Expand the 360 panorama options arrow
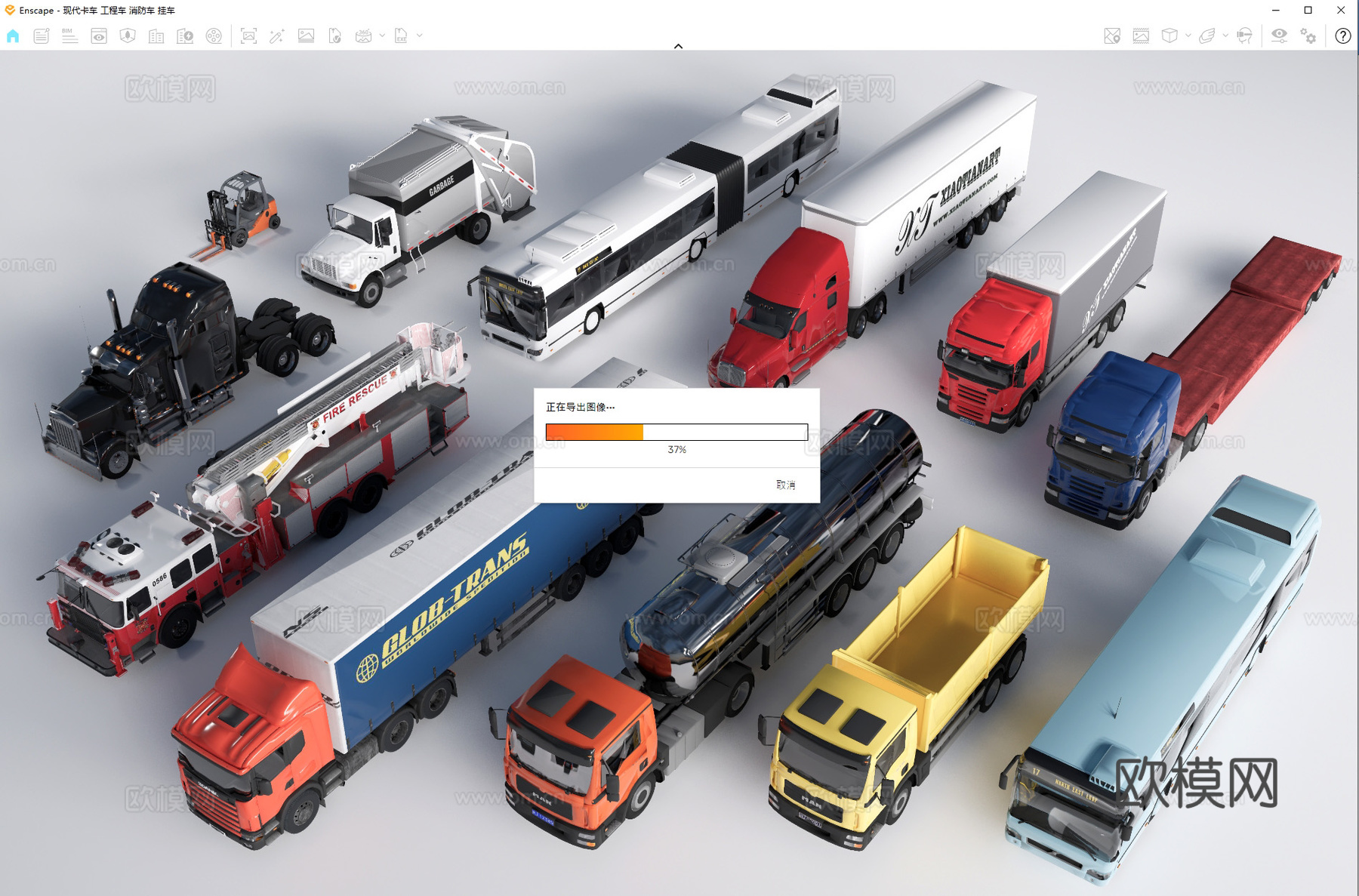 point(382,35)
